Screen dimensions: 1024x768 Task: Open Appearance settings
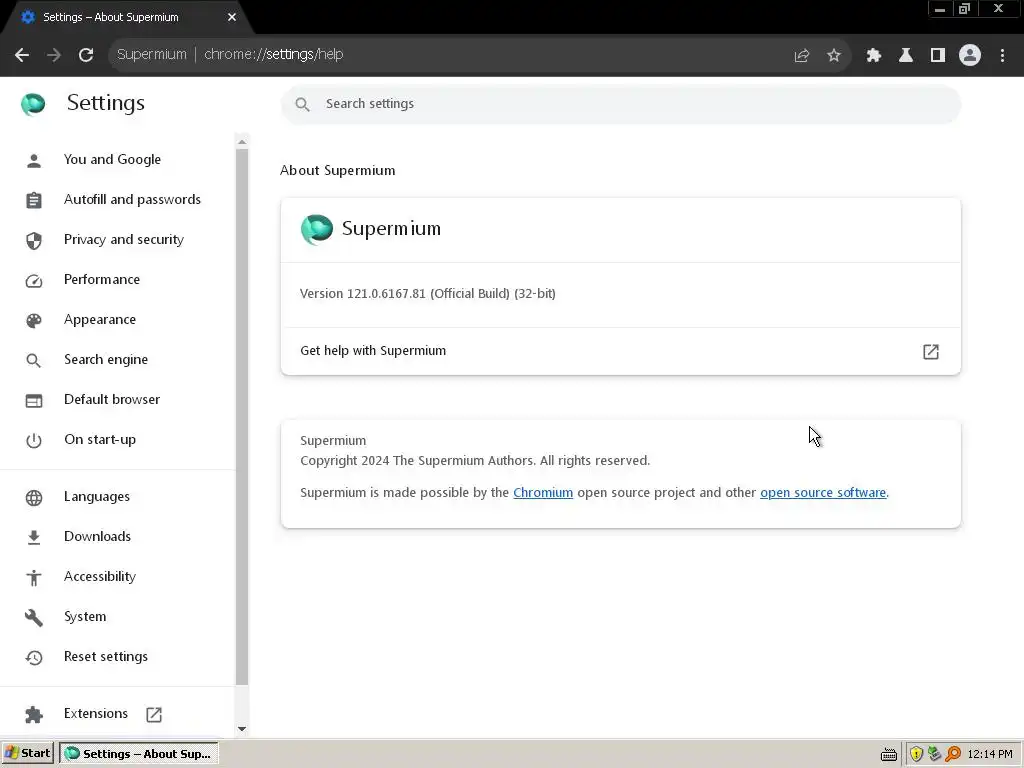point(100,319)
